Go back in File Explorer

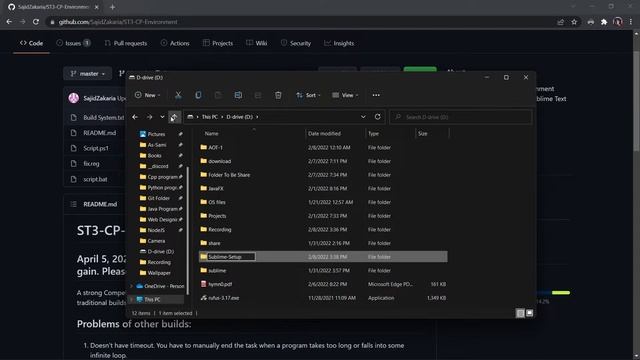coord(135,117)
